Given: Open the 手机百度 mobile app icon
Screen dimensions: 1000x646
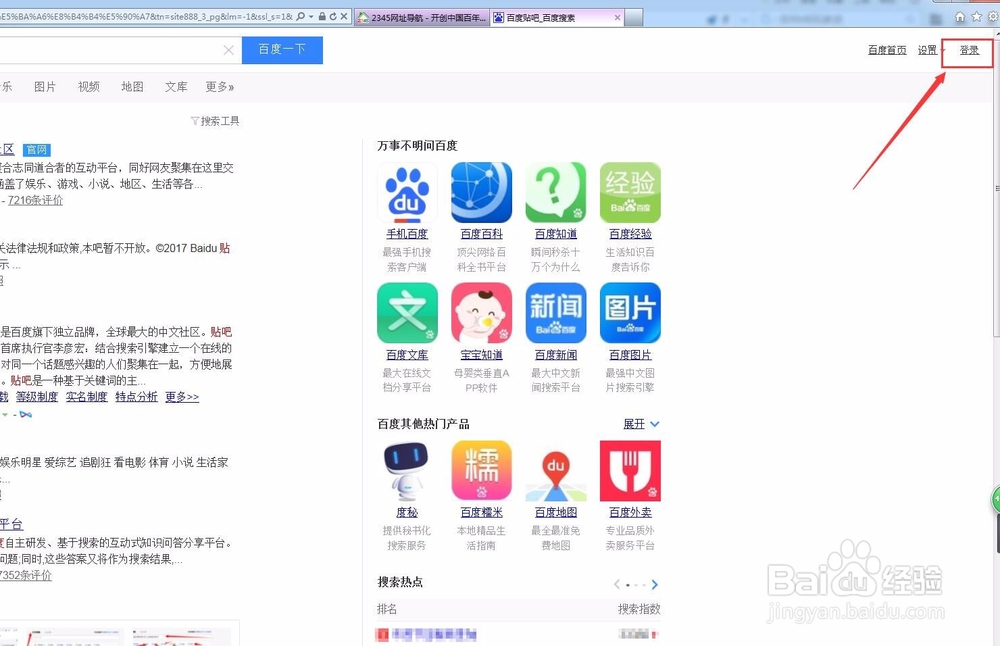Looking at the screenshot, I should click(407, 191).
